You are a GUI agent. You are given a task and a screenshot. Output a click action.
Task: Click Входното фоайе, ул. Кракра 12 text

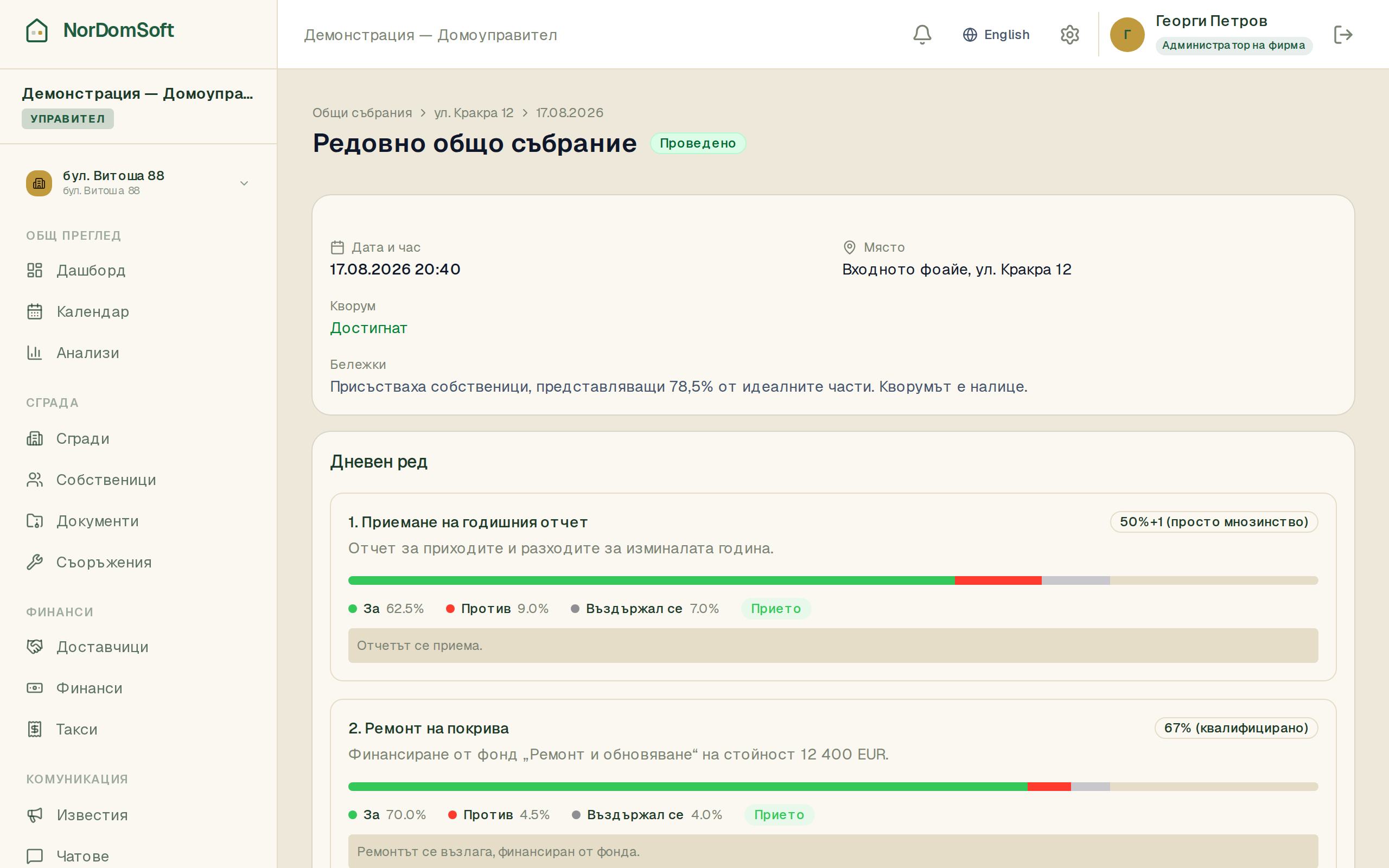pyautogui.click(x=956, y=269)
